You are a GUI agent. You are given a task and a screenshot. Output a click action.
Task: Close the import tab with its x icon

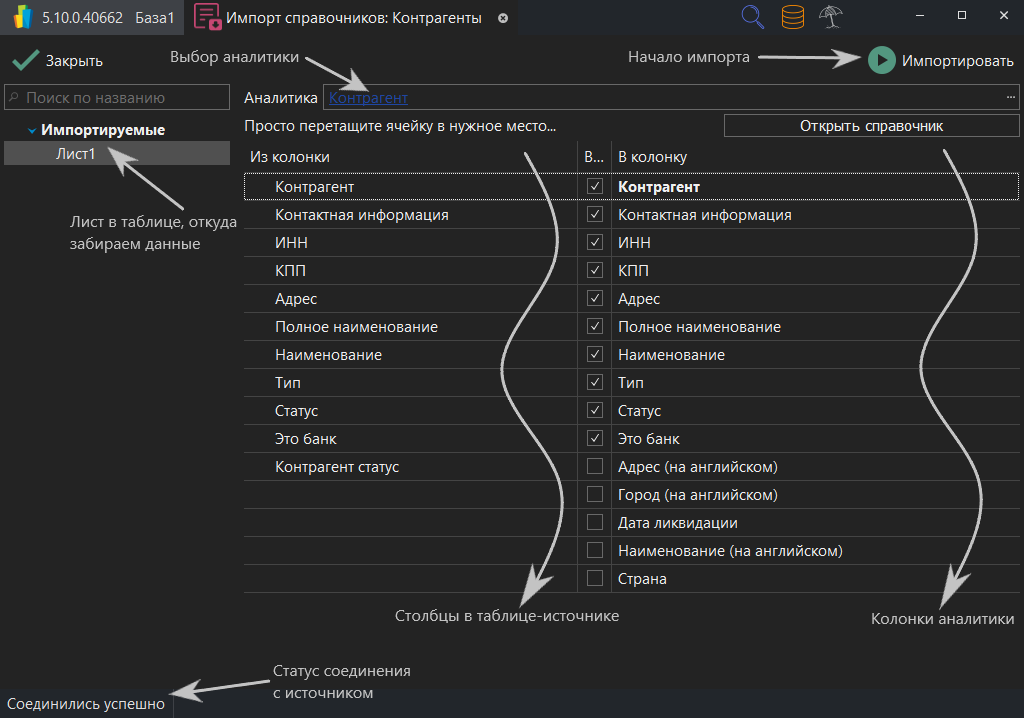coord(502,17)
